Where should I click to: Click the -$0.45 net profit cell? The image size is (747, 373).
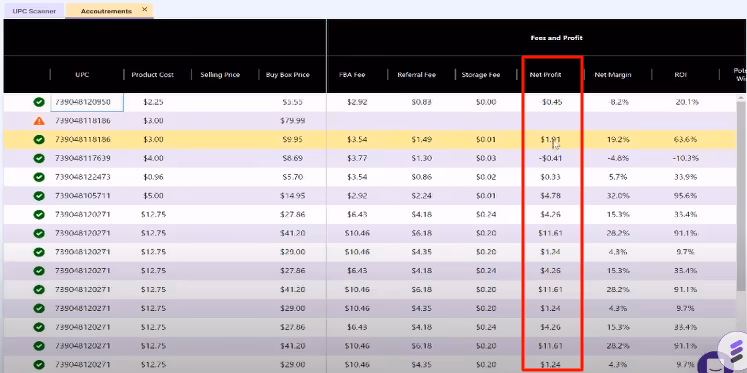click(x=551, y=102)
